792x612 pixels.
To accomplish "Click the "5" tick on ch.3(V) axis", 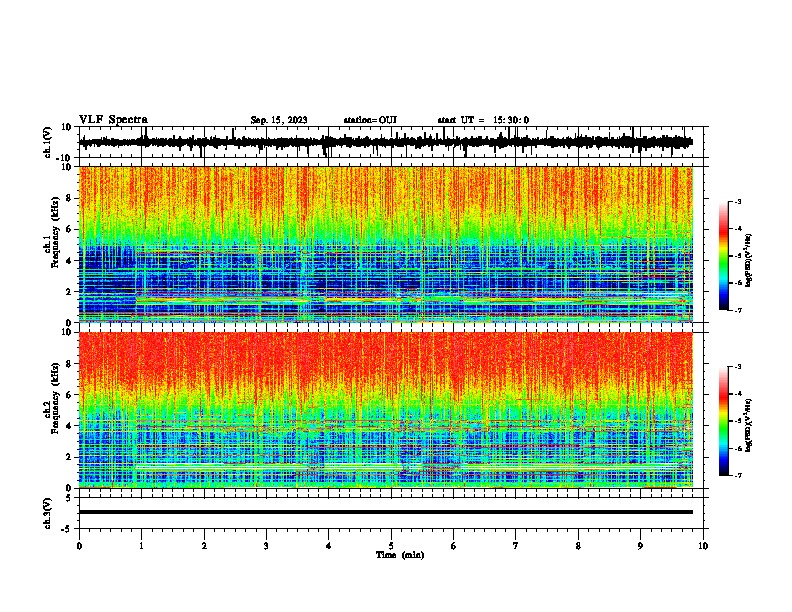I will (69, 497).
